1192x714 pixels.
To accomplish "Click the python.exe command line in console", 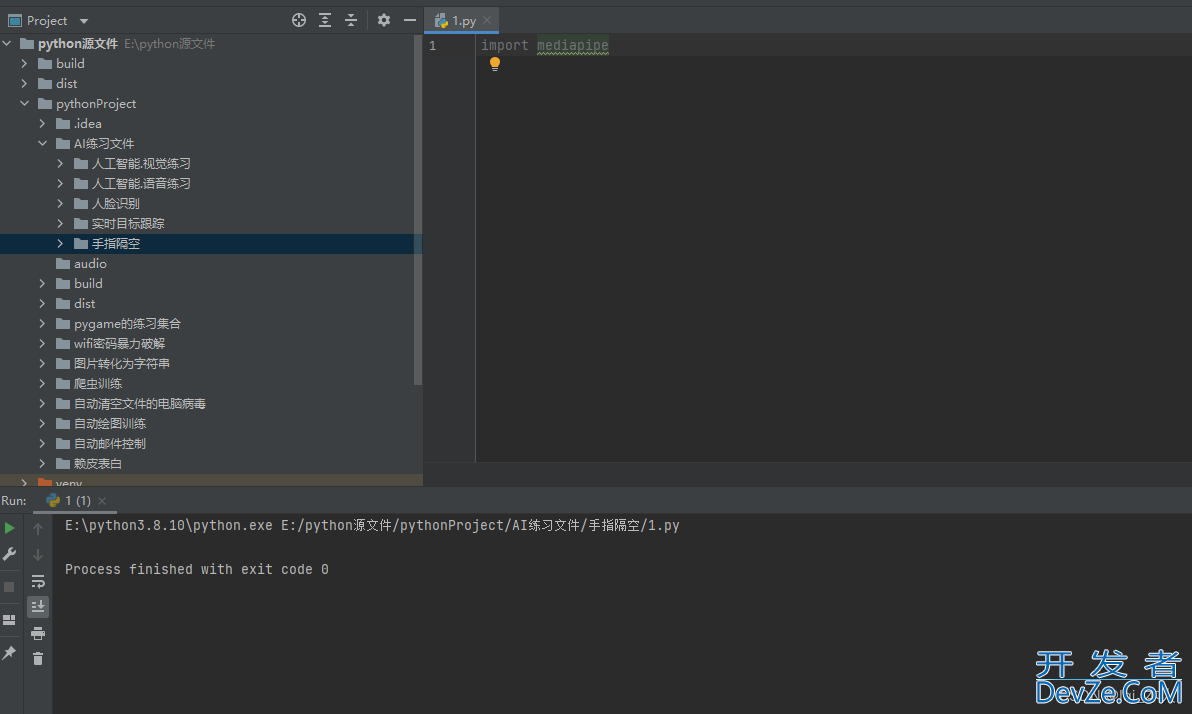I will pyautogui.click(x=372, y=525).
